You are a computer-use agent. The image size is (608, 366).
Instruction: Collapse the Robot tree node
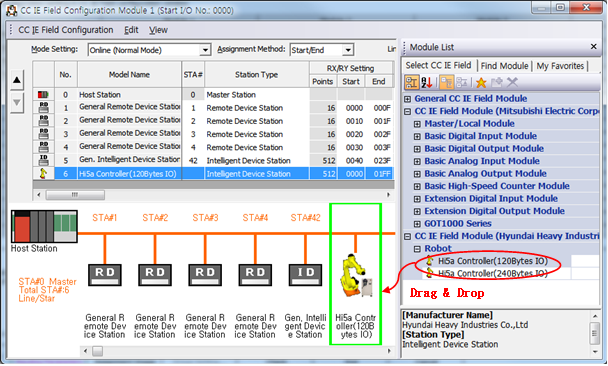pyautogui.click(x=417, y=249)
